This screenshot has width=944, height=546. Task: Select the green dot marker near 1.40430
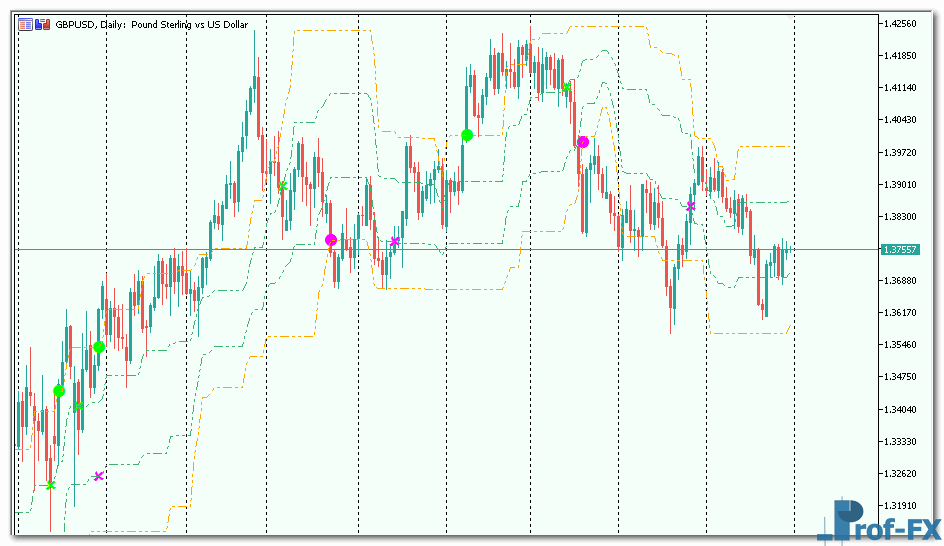click(467, 135)
